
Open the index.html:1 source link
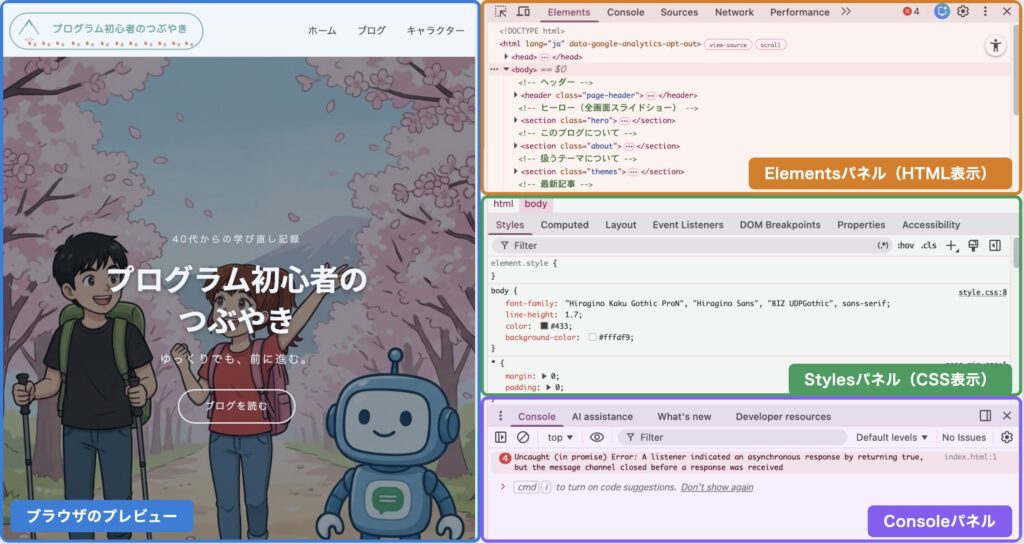[970, 457]
